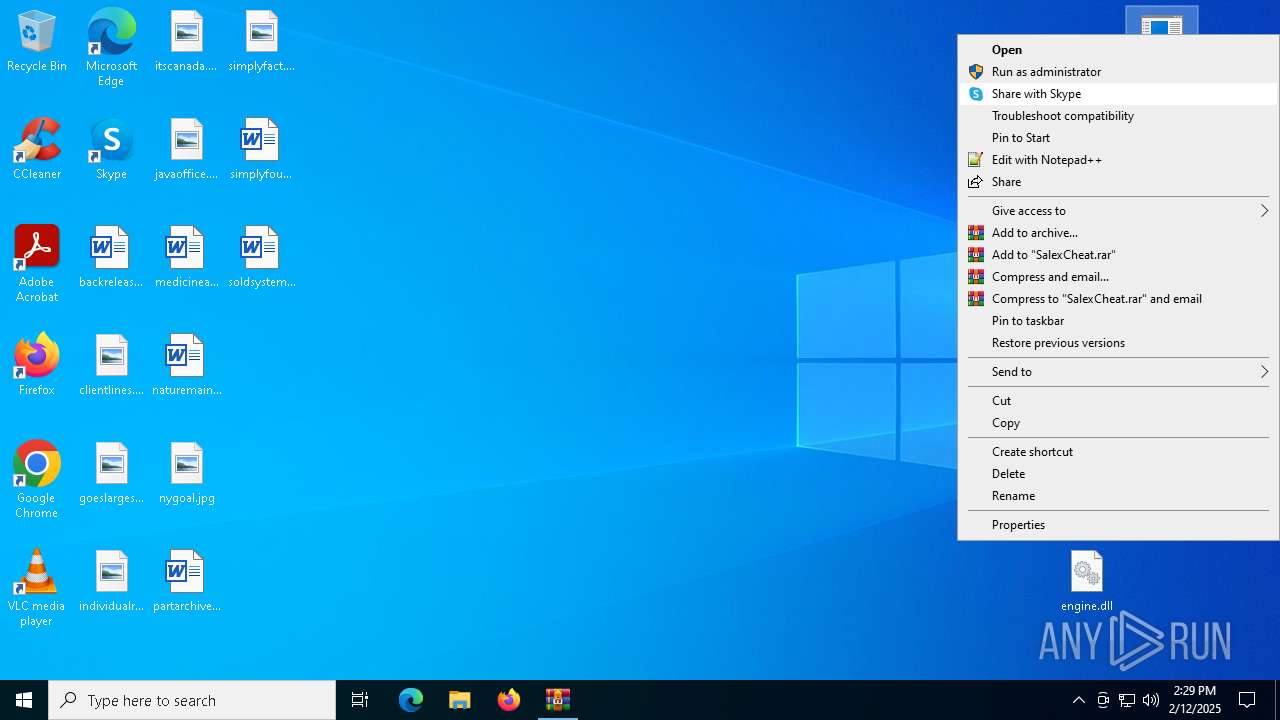The image size is (1280, 720).
Task: Select the simplyfou Word document icon
Action: point(261,149)
